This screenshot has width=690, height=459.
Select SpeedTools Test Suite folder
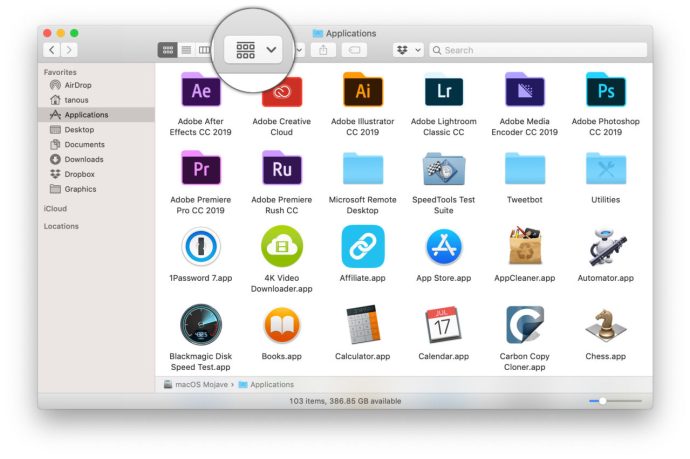(444, 169)
